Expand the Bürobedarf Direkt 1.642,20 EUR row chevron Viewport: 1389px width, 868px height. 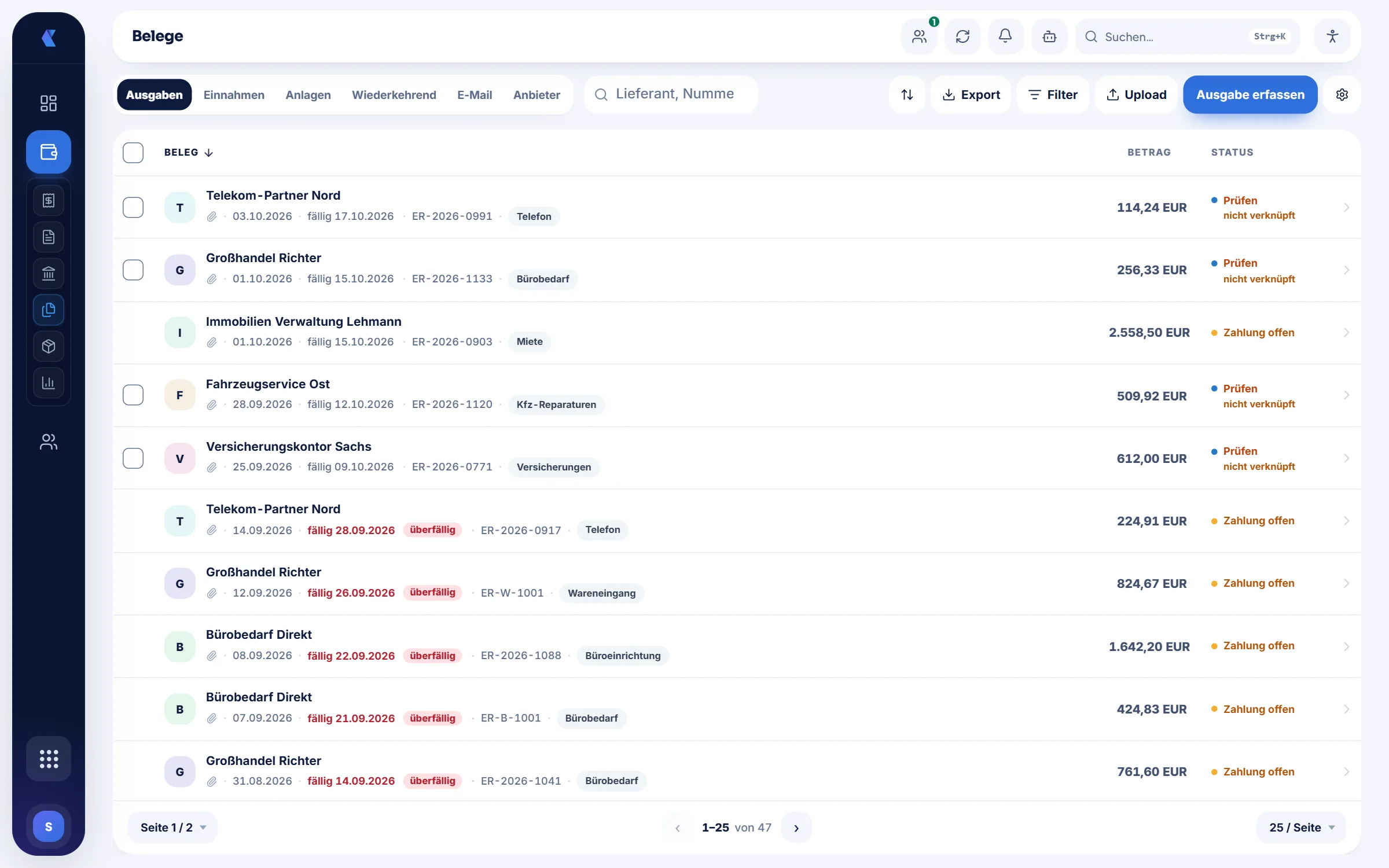pos(1346,646)
